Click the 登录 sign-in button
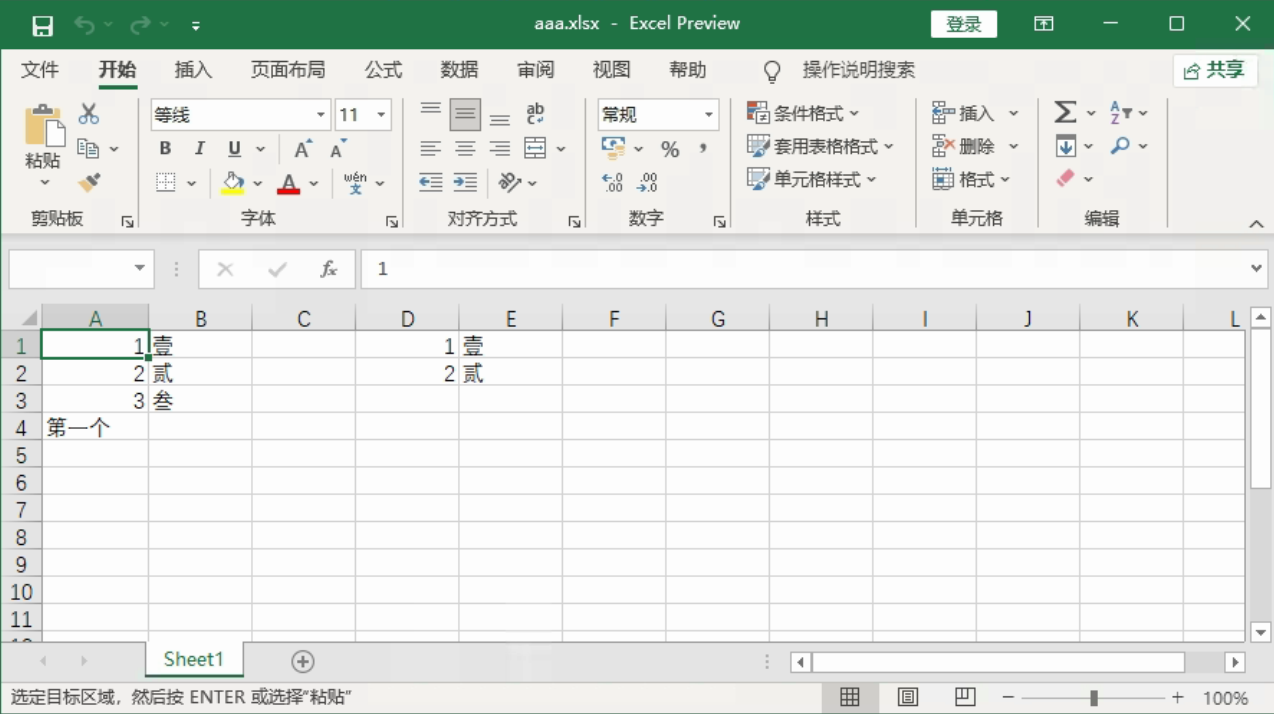Image resolution: width=1274 pixels, height=714 pixels. pyautogui.click(x=963, y=25)
